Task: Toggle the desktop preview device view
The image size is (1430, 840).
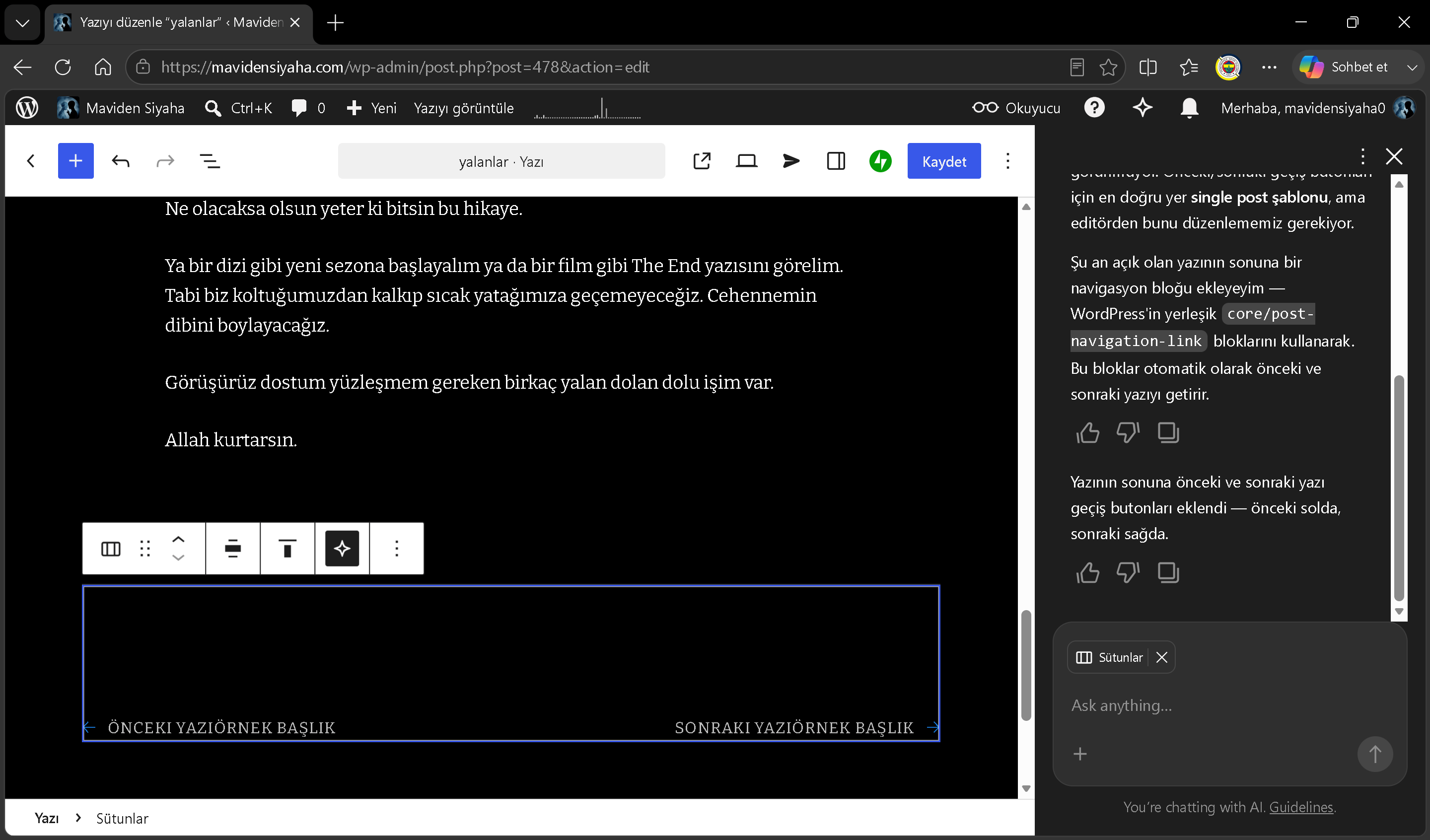Action: 746,161
